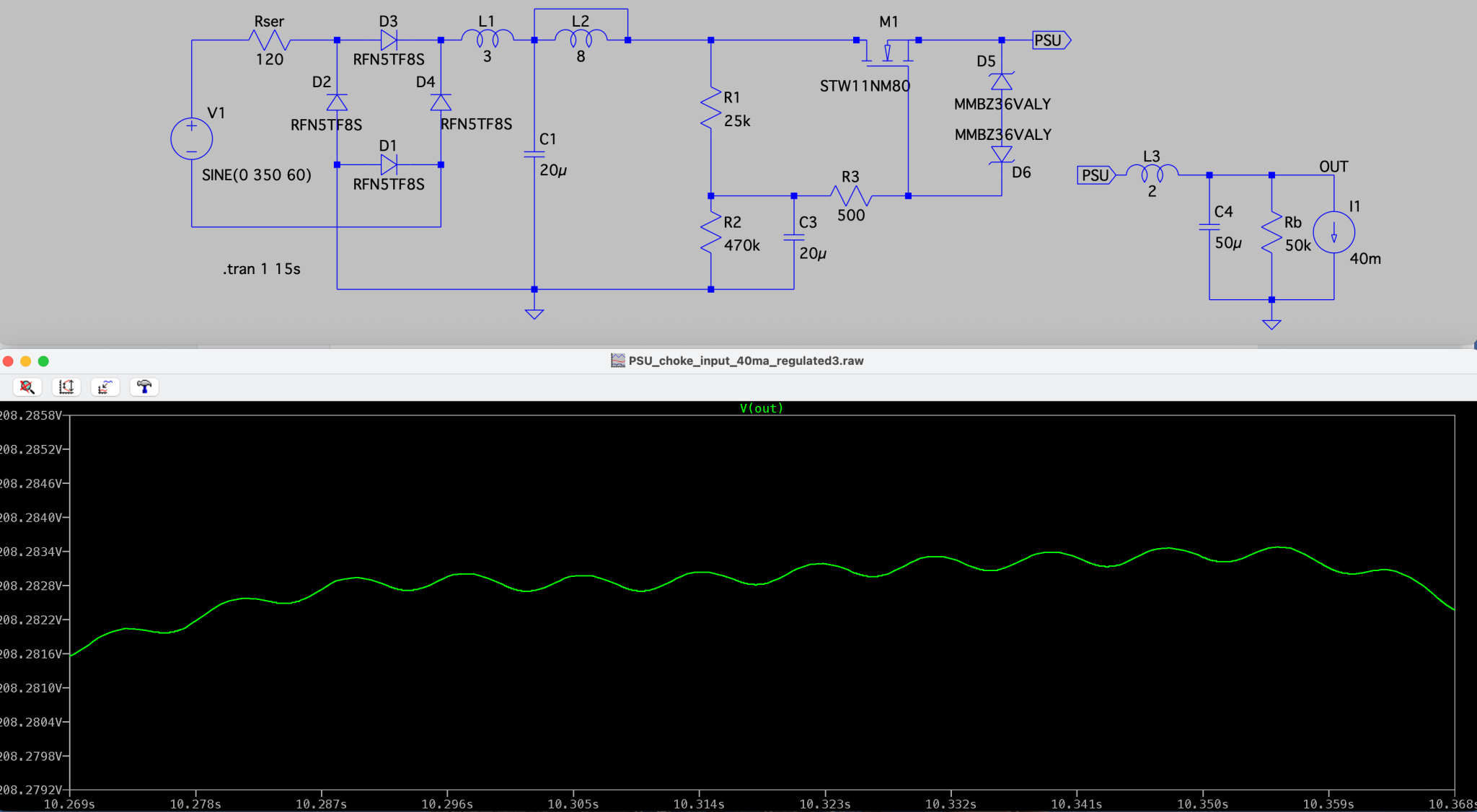Click the raw file icon in title bar

click(618, 361)
